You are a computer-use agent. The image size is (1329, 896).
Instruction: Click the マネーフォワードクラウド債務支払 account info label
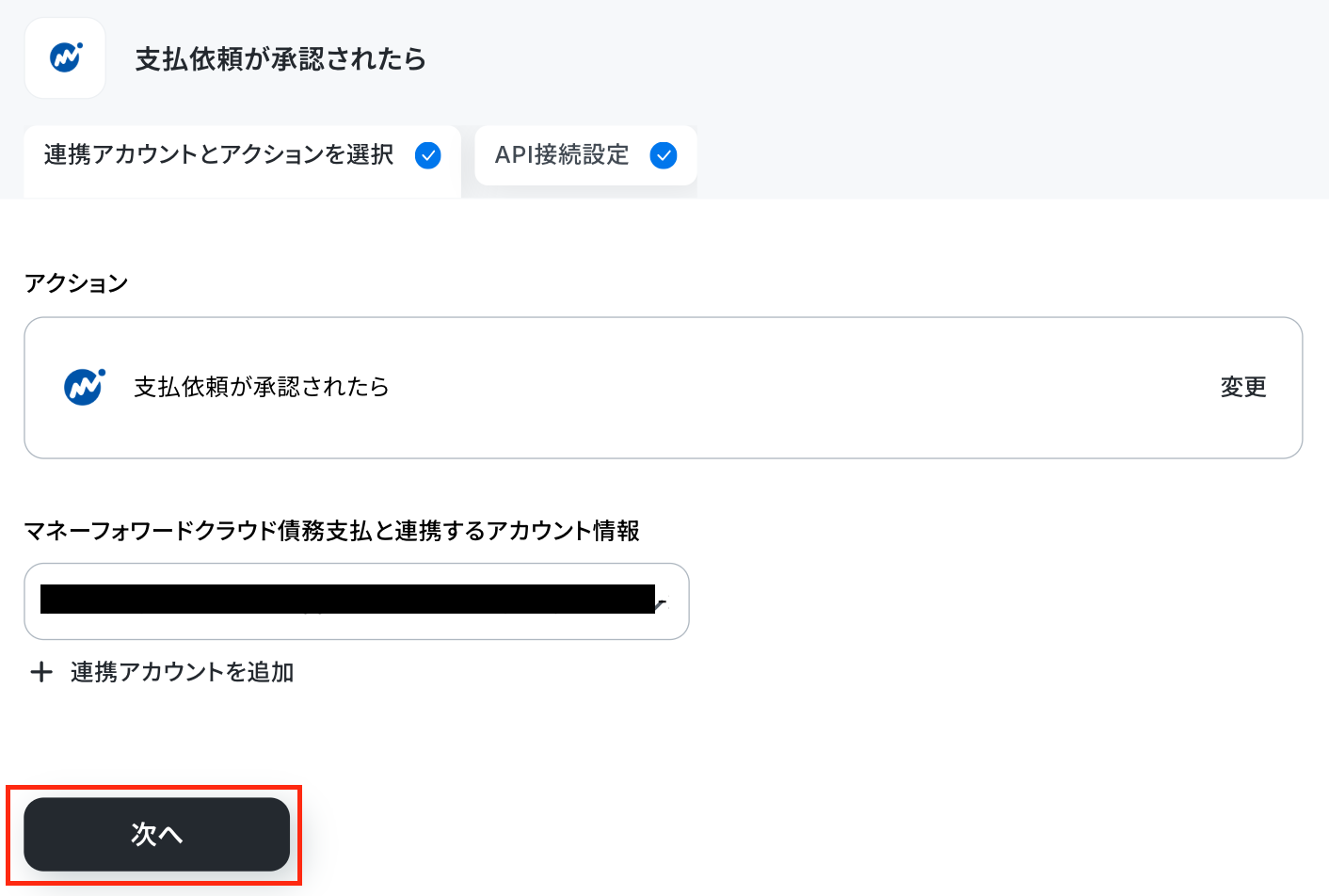(x=332, y=531)
